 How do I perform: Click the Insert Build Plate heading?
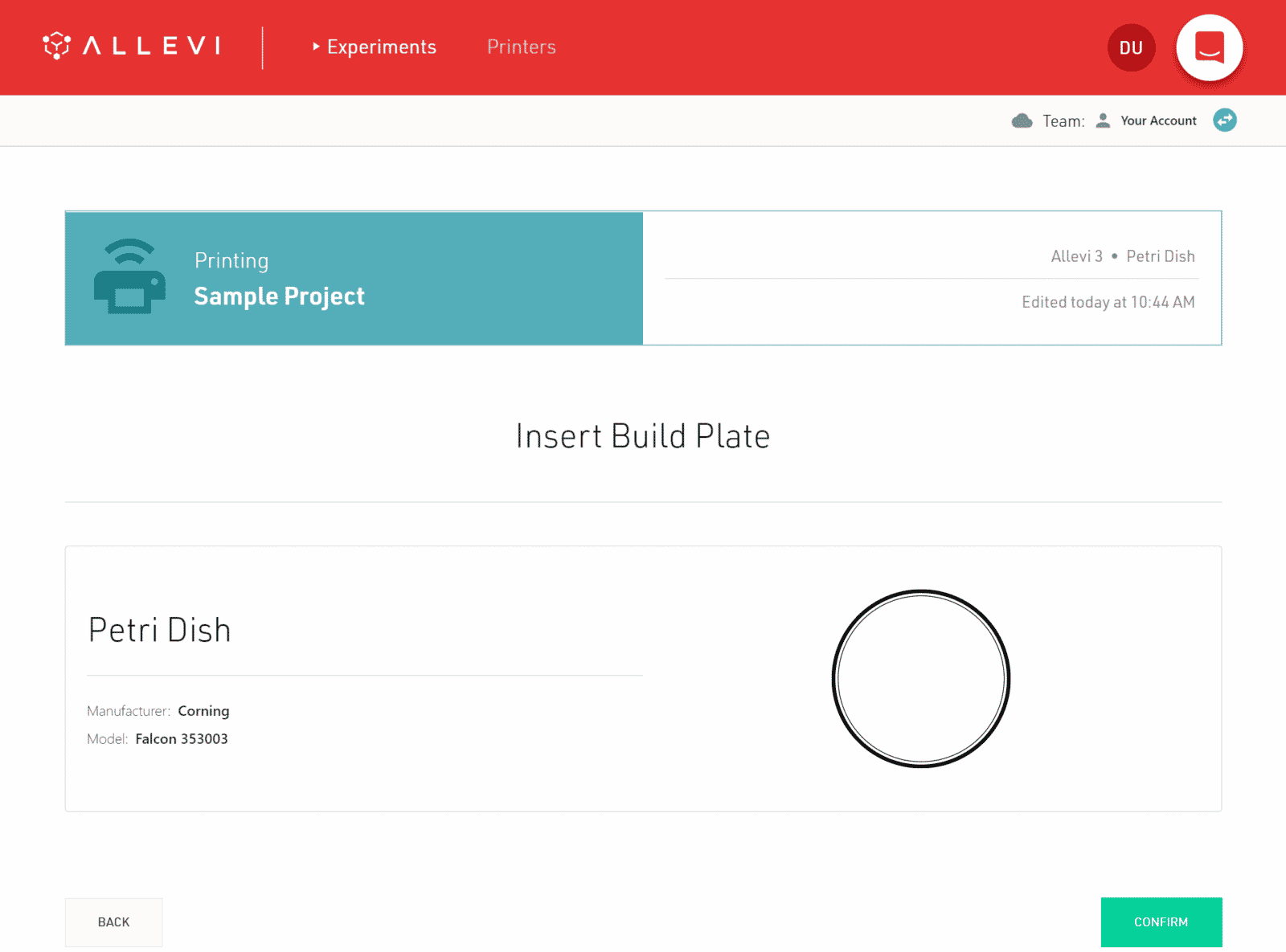(643, 436)
